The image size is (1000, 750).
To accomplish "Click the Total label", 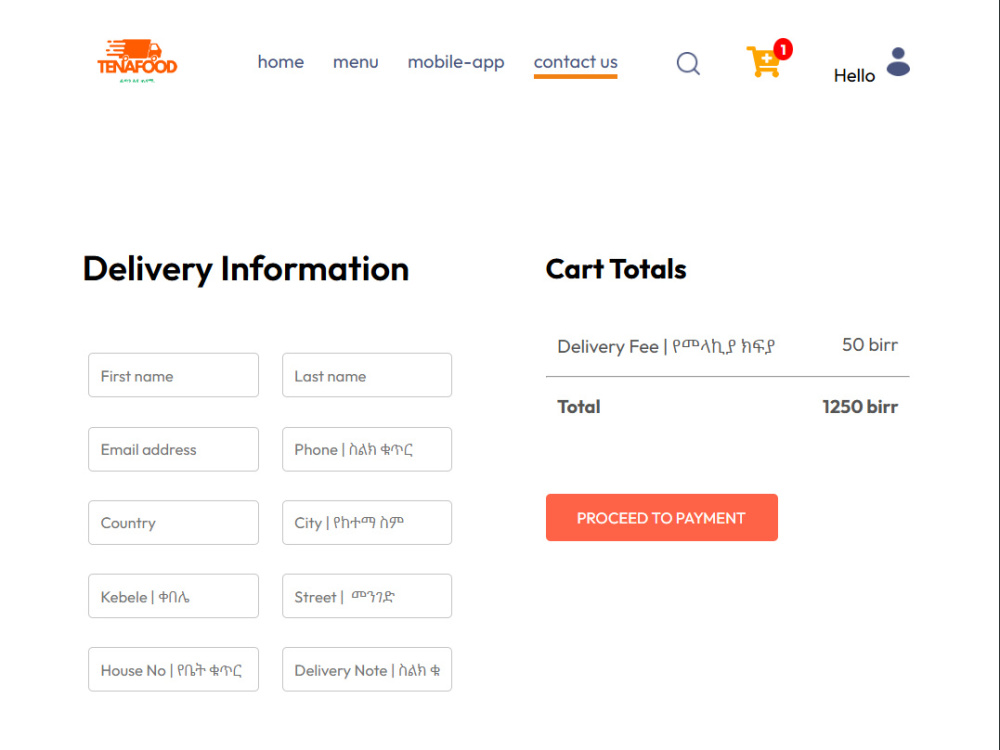I will pos(578,406).
